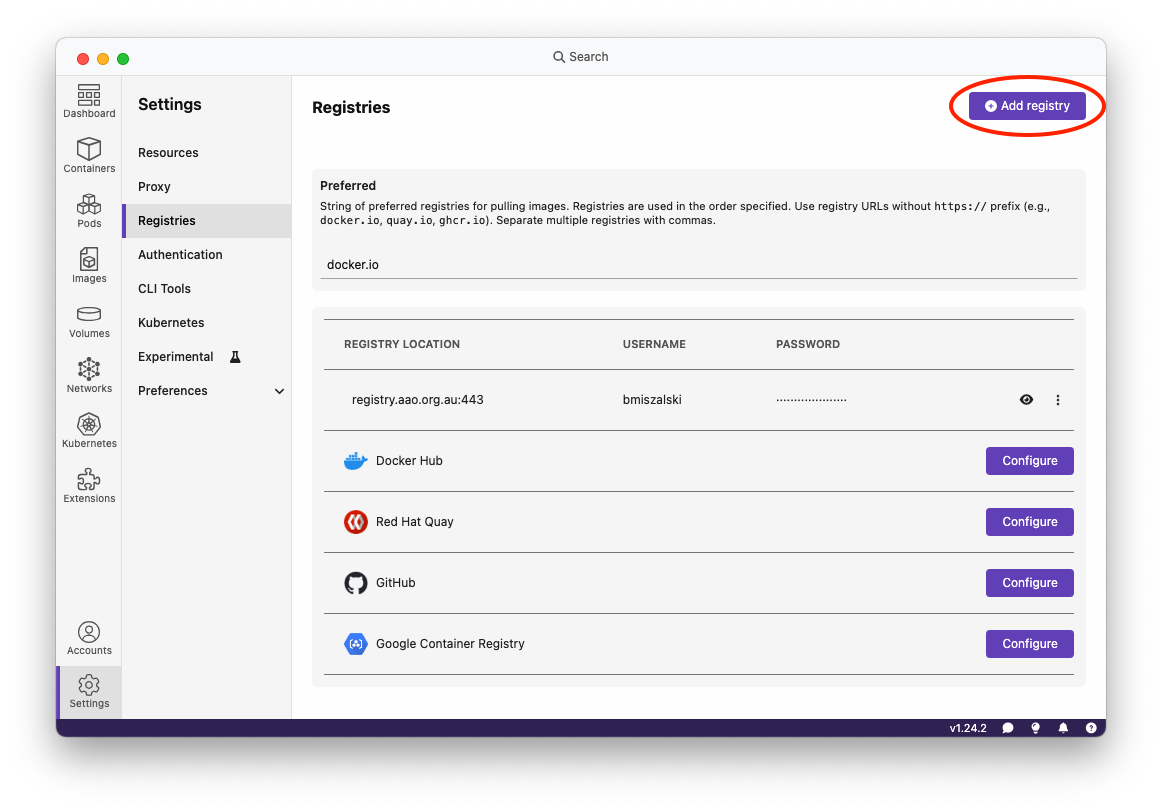Open the Dashboard from the sidebar
This screenshot has height=811, width=1162.
point(89,101)
